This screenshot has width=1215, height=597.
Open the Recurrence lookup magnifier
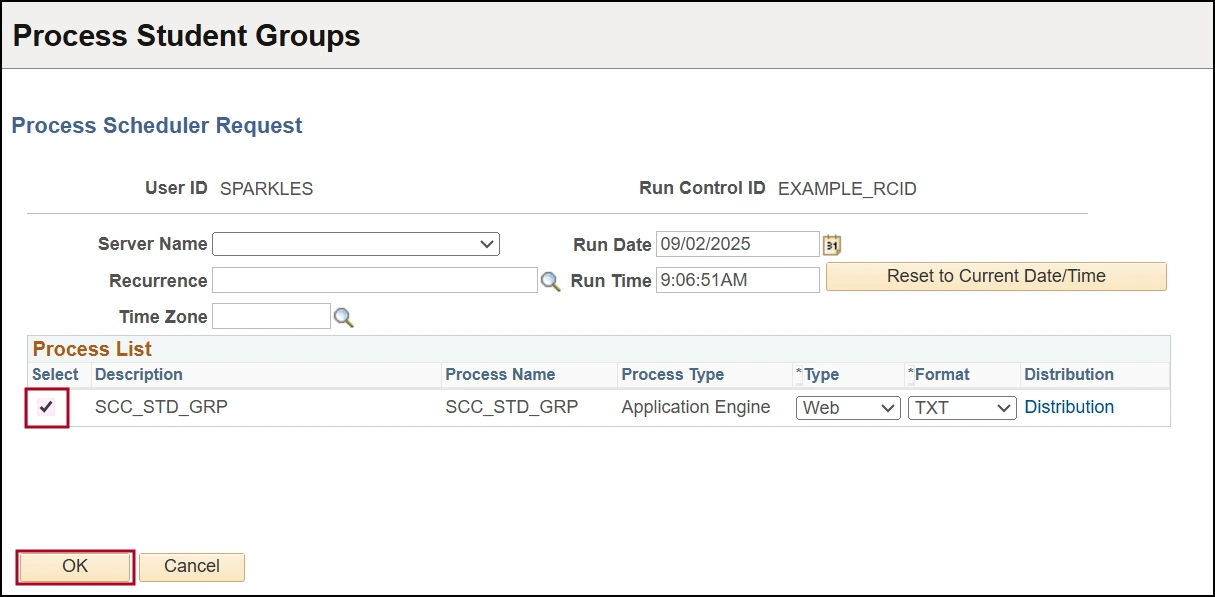(x=550, y=282)
